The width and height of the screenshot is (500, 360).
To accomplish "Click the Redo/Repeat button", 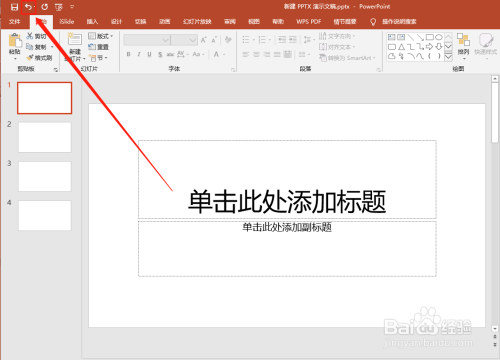I will [x=44, y=7].
